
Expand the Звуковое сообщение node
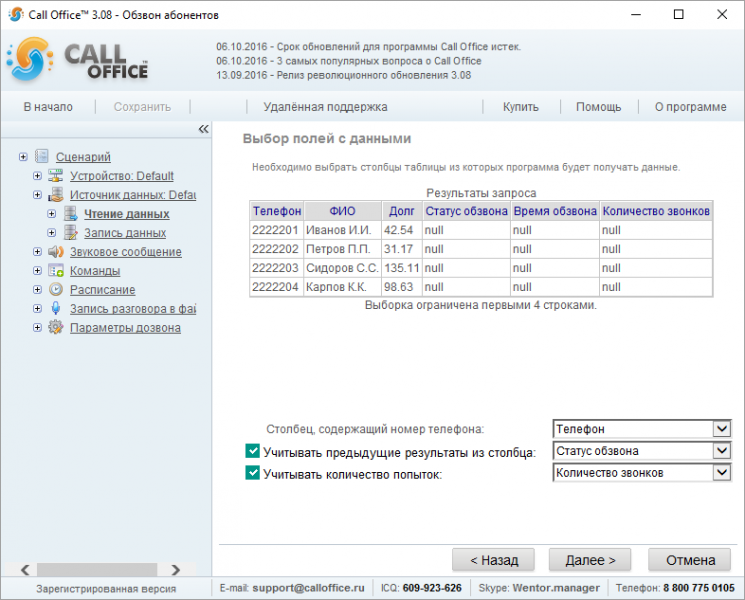[38, 251]
